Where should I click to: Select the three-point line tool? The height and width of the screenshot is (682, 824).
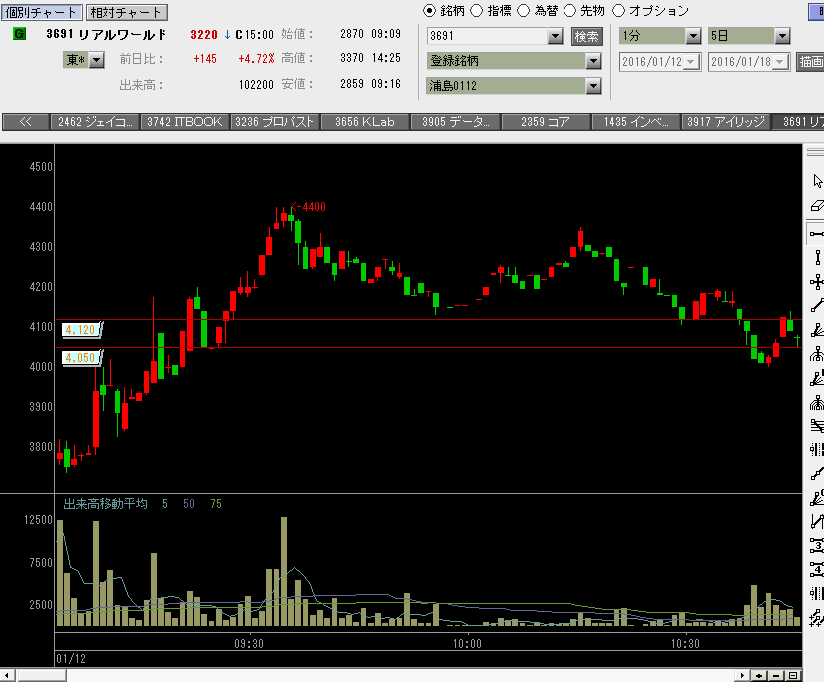817,546
